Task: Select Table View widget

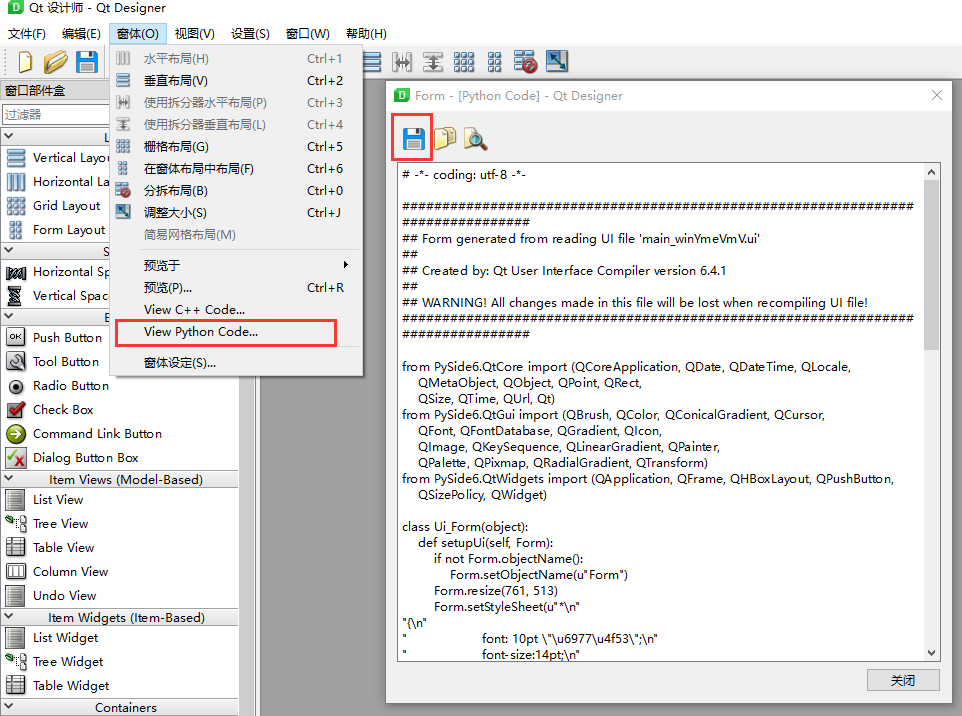Action: pos(50,547)
